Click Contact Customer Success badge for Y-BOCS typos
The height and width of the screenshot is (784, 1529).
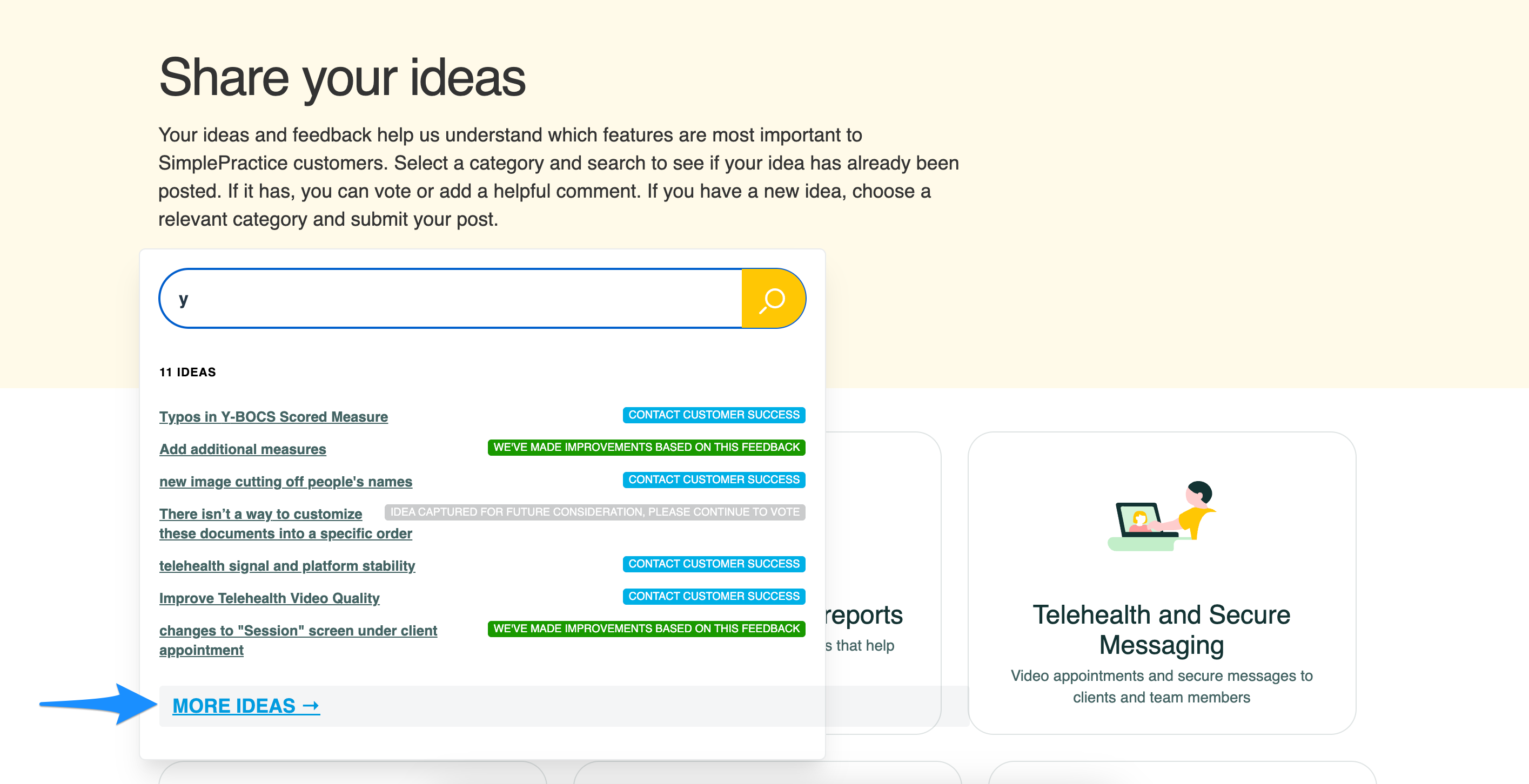[714, 415]
